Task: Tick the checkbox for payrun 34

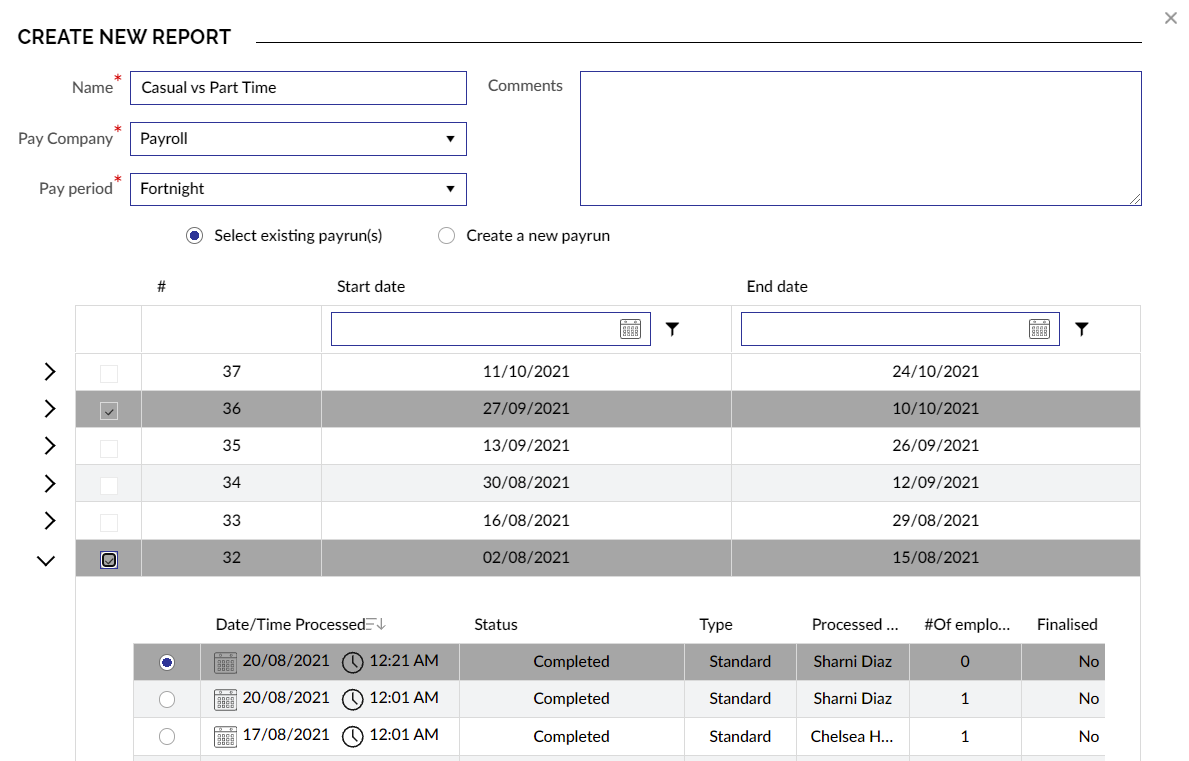Action: (109, 484)
